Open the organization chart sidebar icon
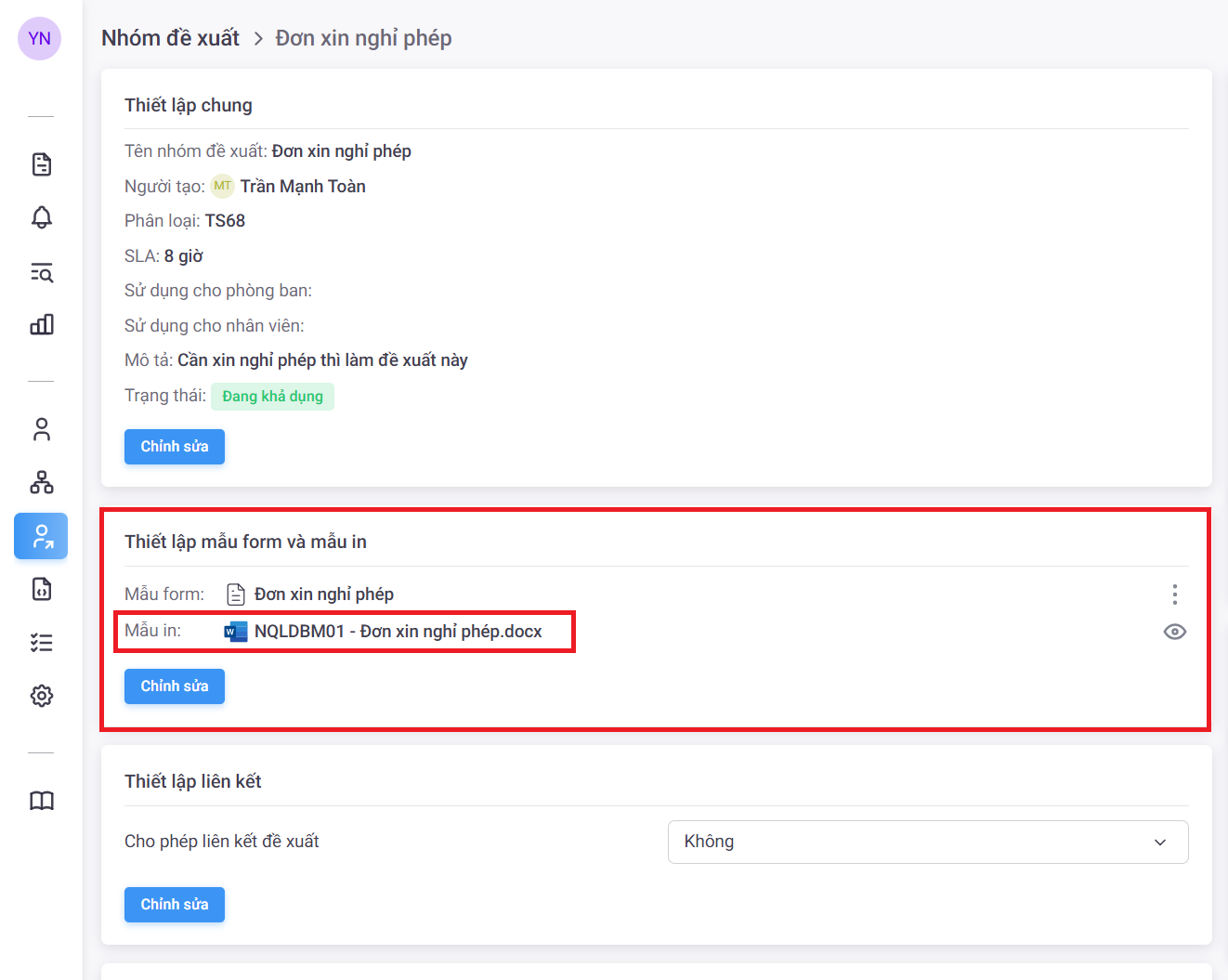The image size is (1228, 980). point(41,482)
